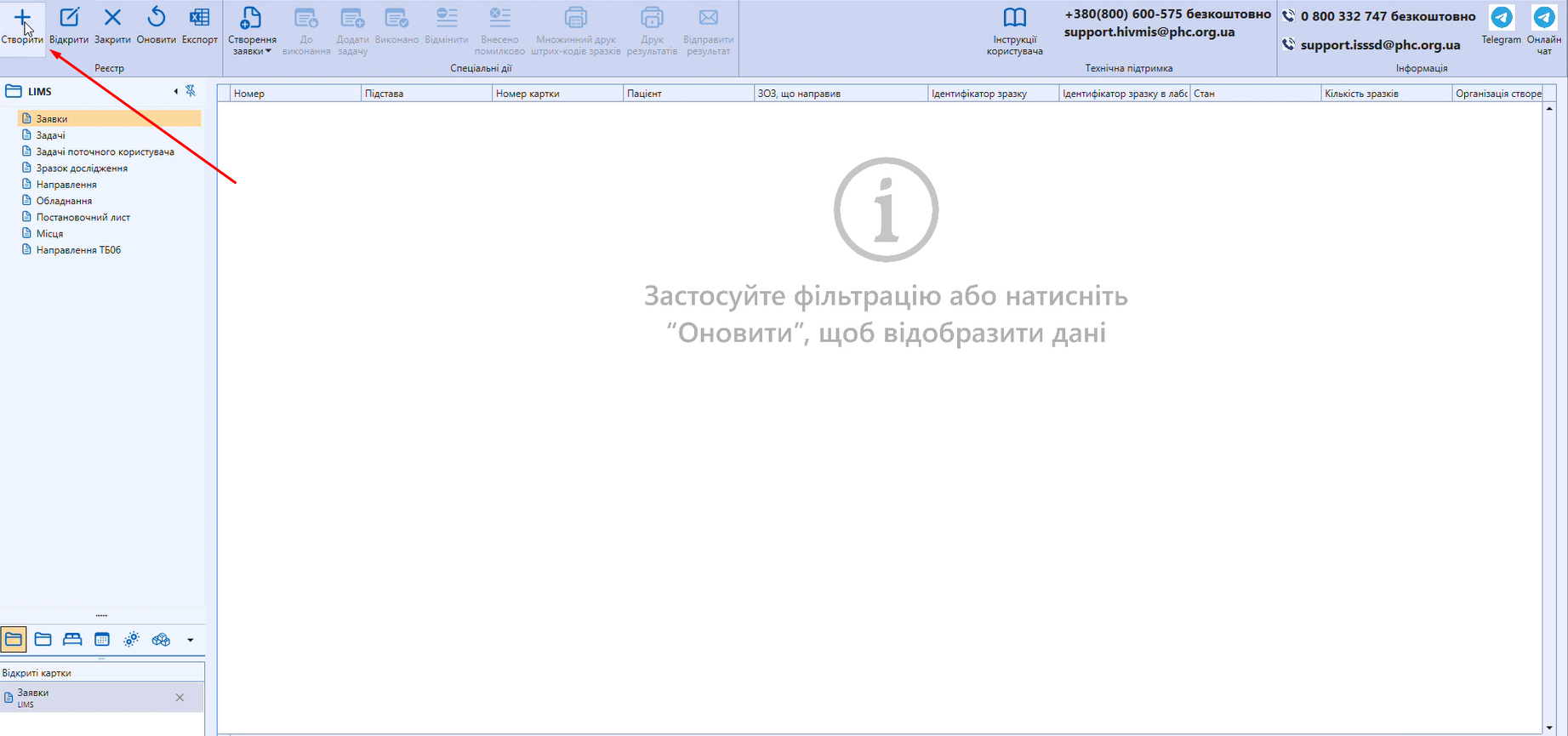1568x736 pixels.
Task: Expand the module bar overflow arrow
Action: 190,640
